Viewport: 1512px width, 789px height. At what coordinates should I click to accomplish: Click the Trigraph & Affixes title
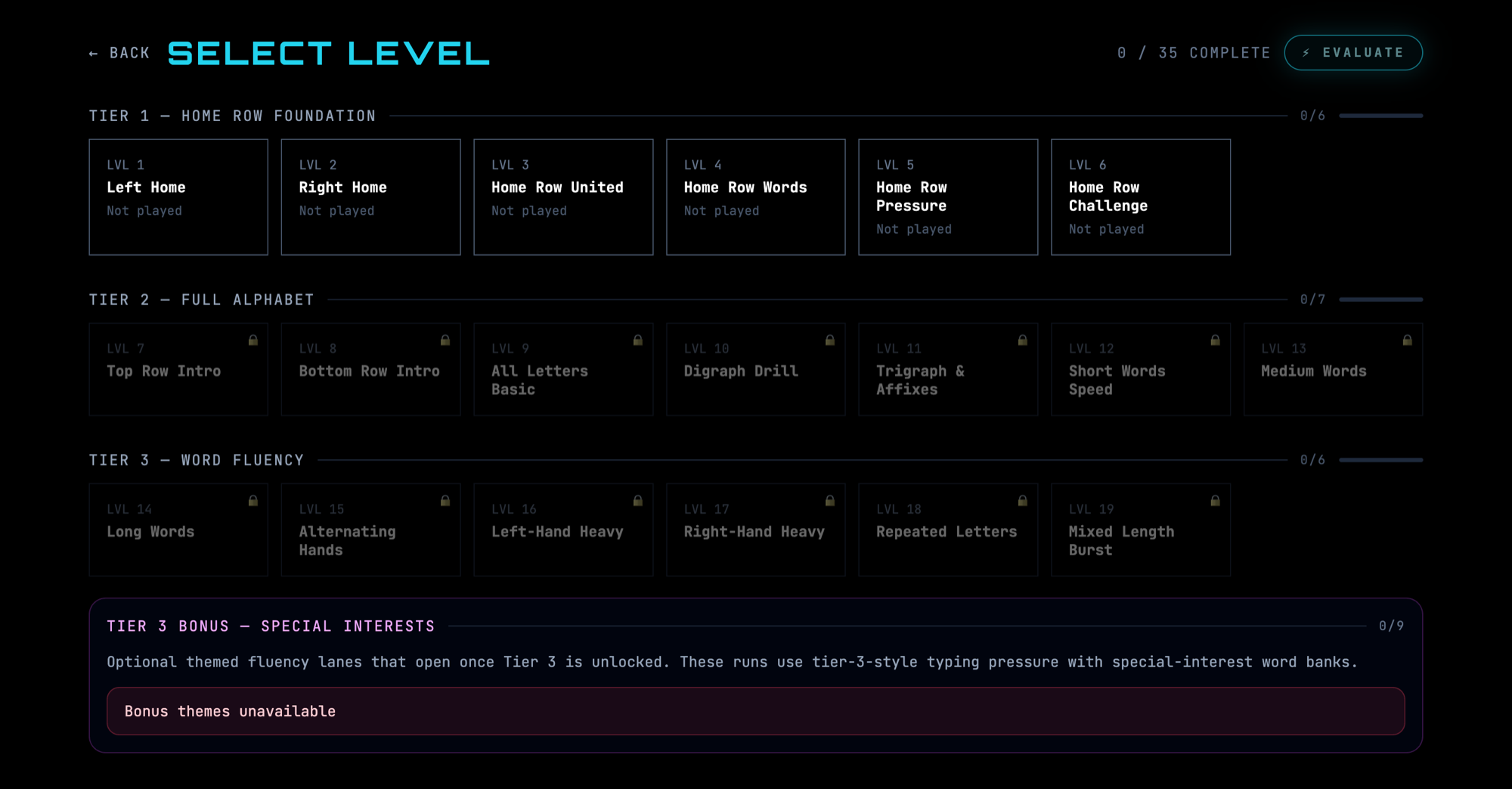tap(920, 381)
